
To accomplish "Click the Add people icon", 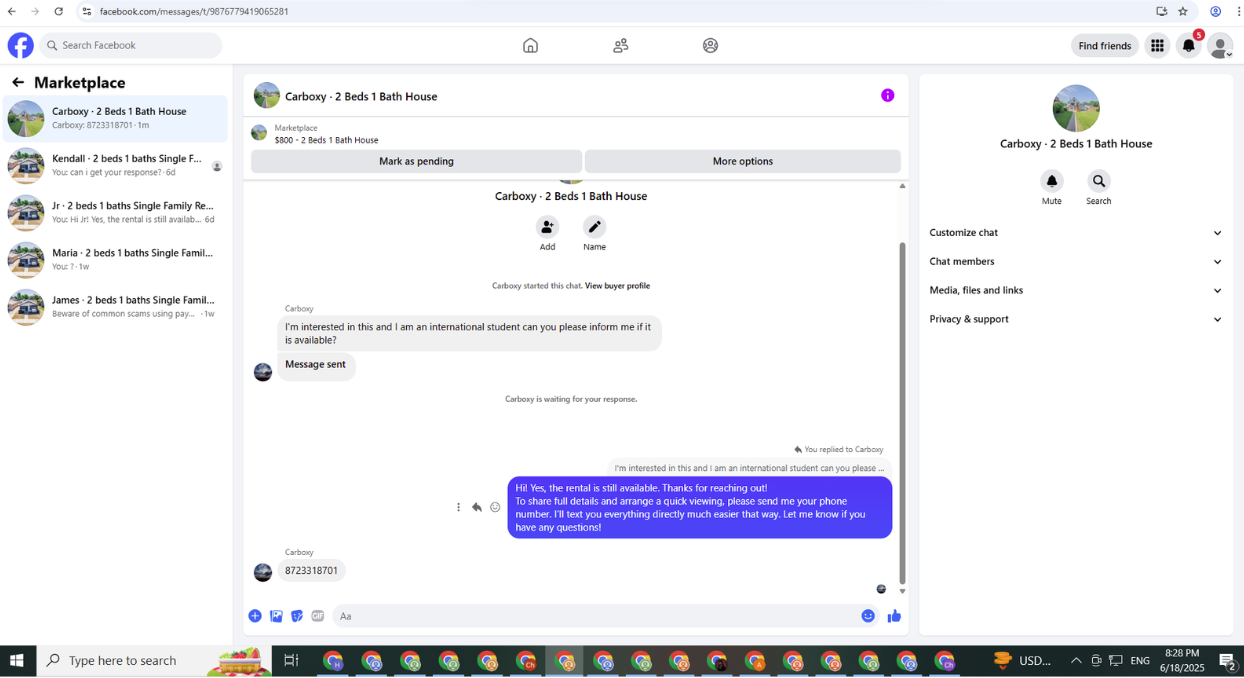I will click(547, 226).
